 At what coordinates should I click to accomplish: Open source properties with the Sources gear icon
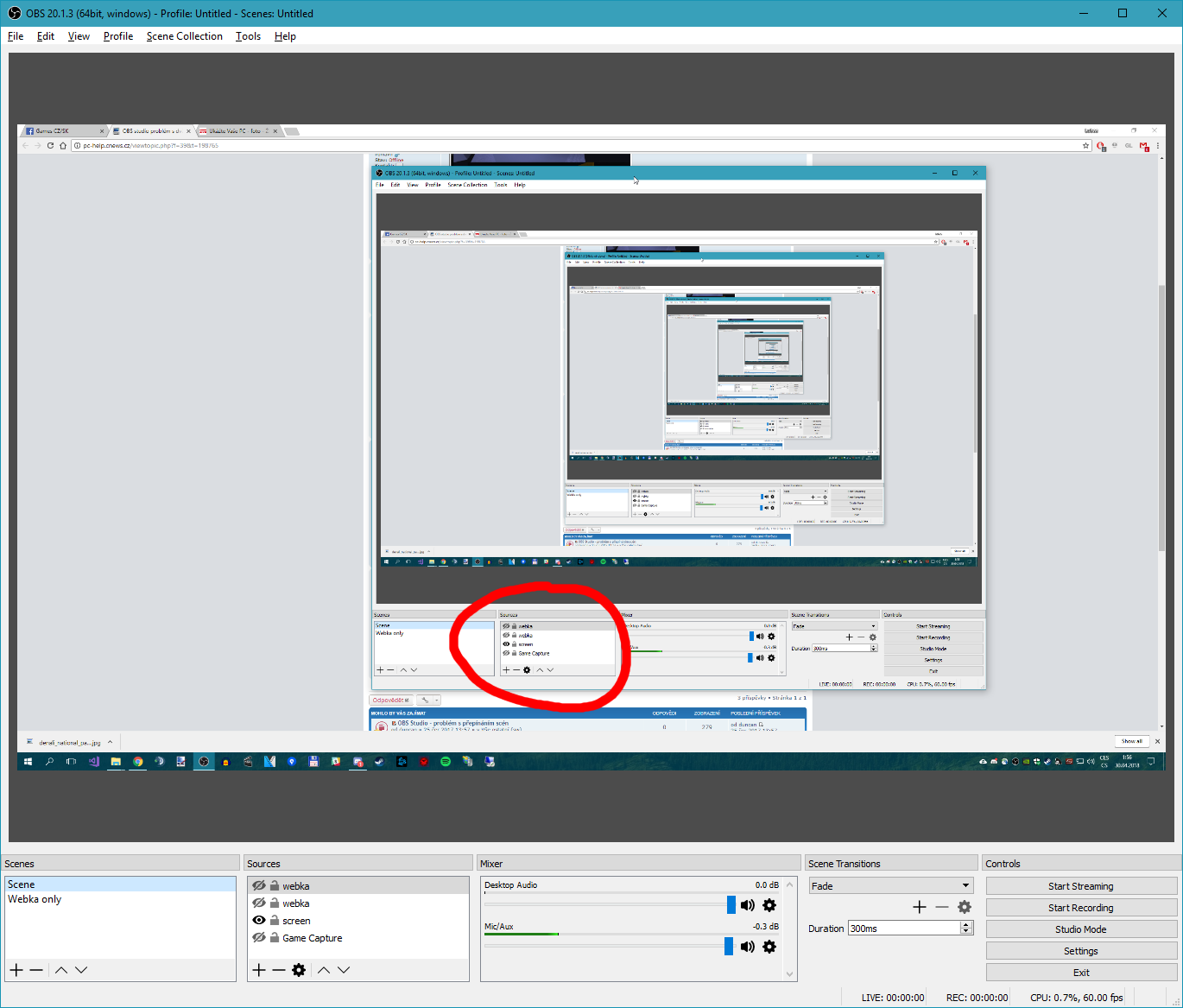click(x=299, y=970)
